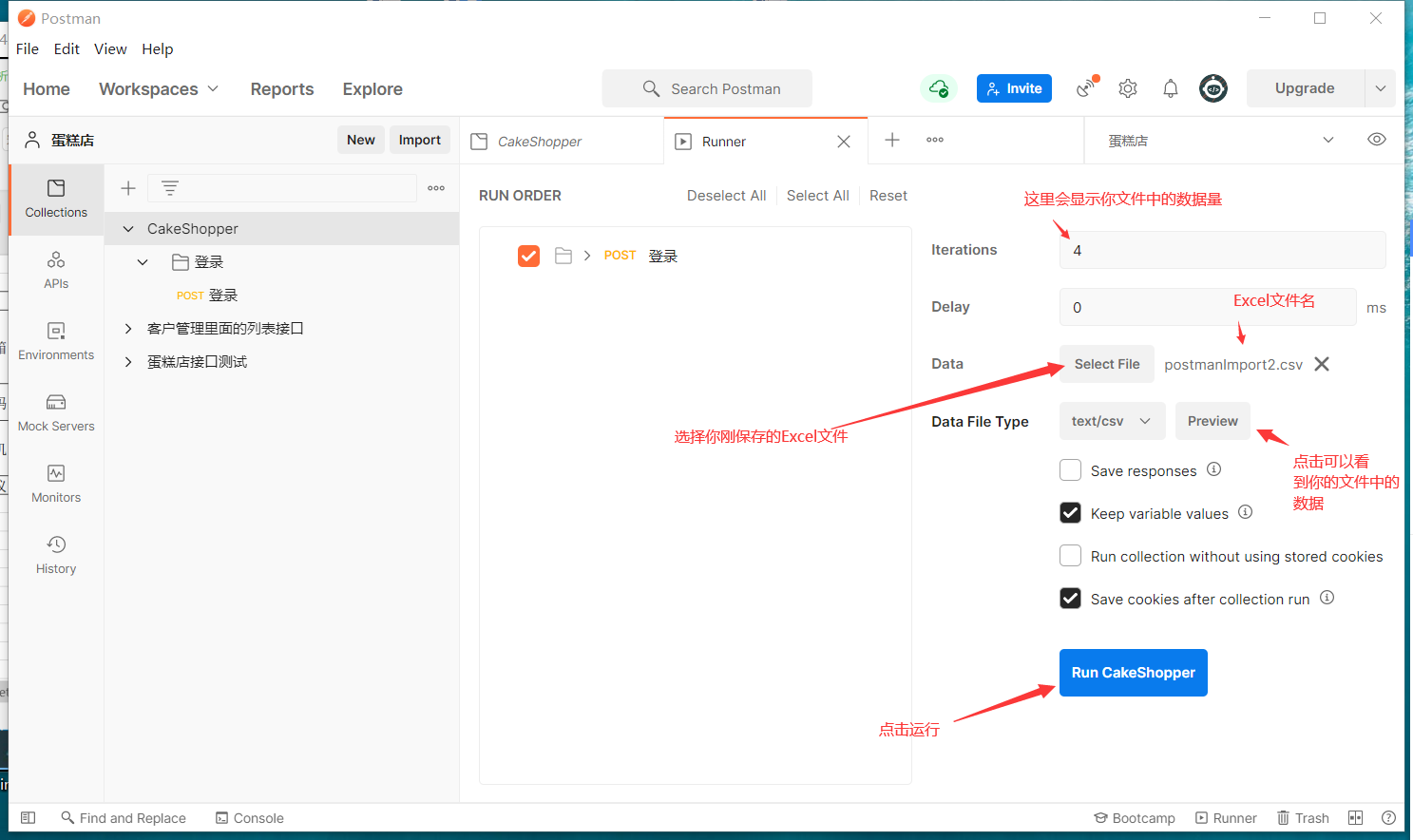Click the environment quick look eye icon
Viewport: 1413px width, 840px height.
(1377, 140)
